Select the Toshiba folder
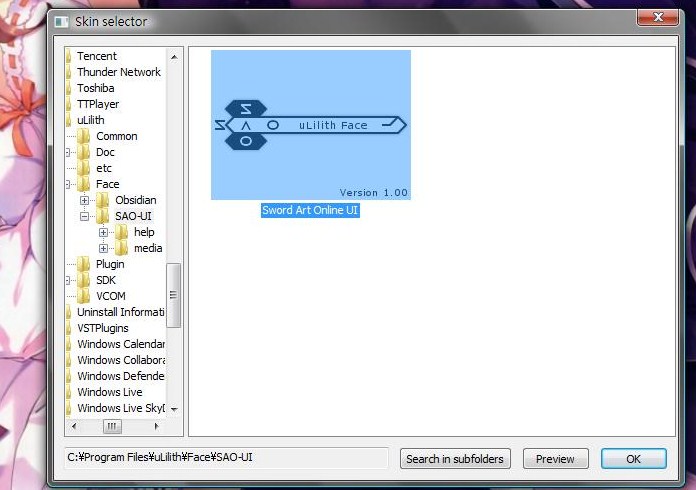The image size is (696, 490). point(95,88)
